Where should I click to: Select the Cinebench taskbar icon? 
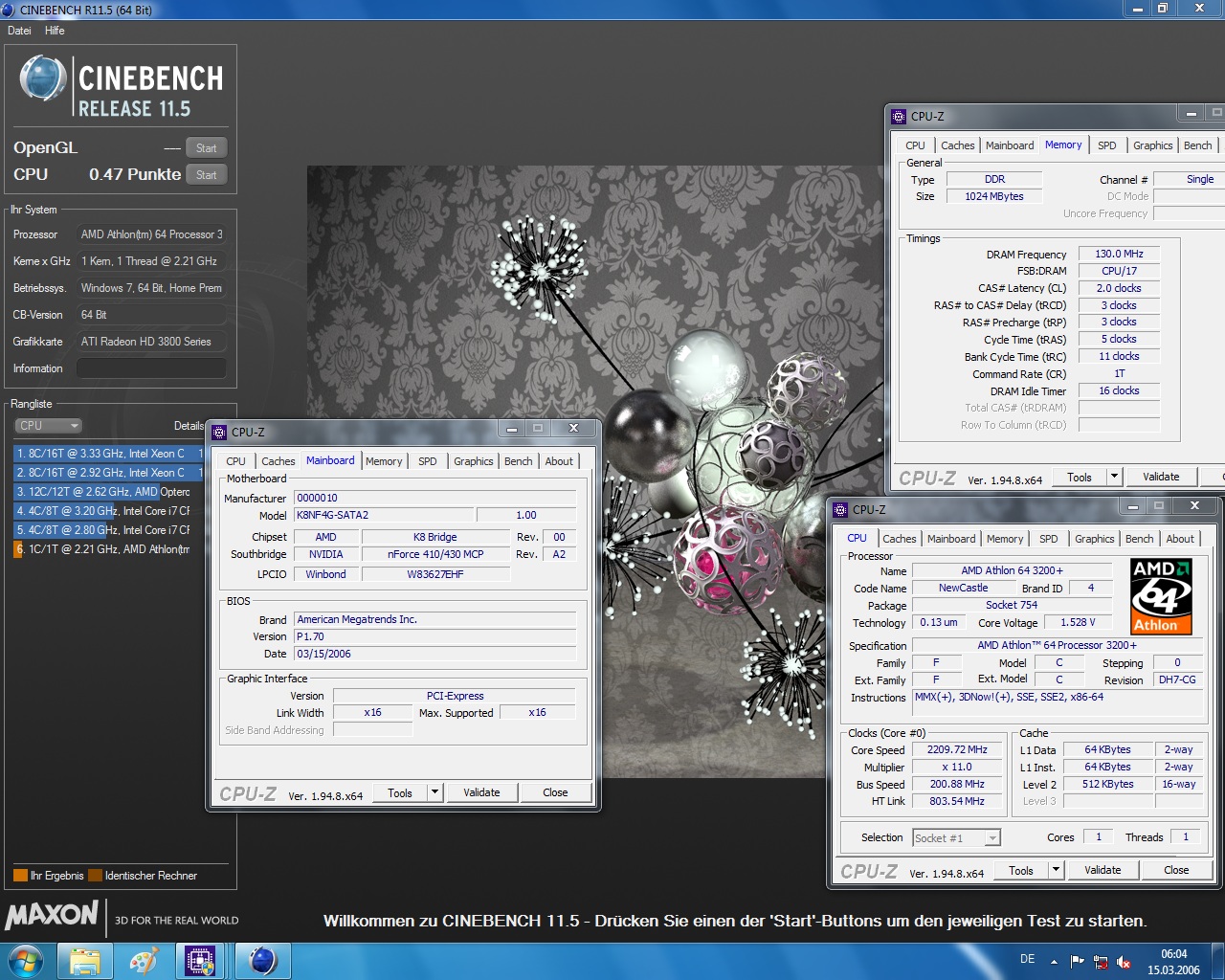pos(262,961)
